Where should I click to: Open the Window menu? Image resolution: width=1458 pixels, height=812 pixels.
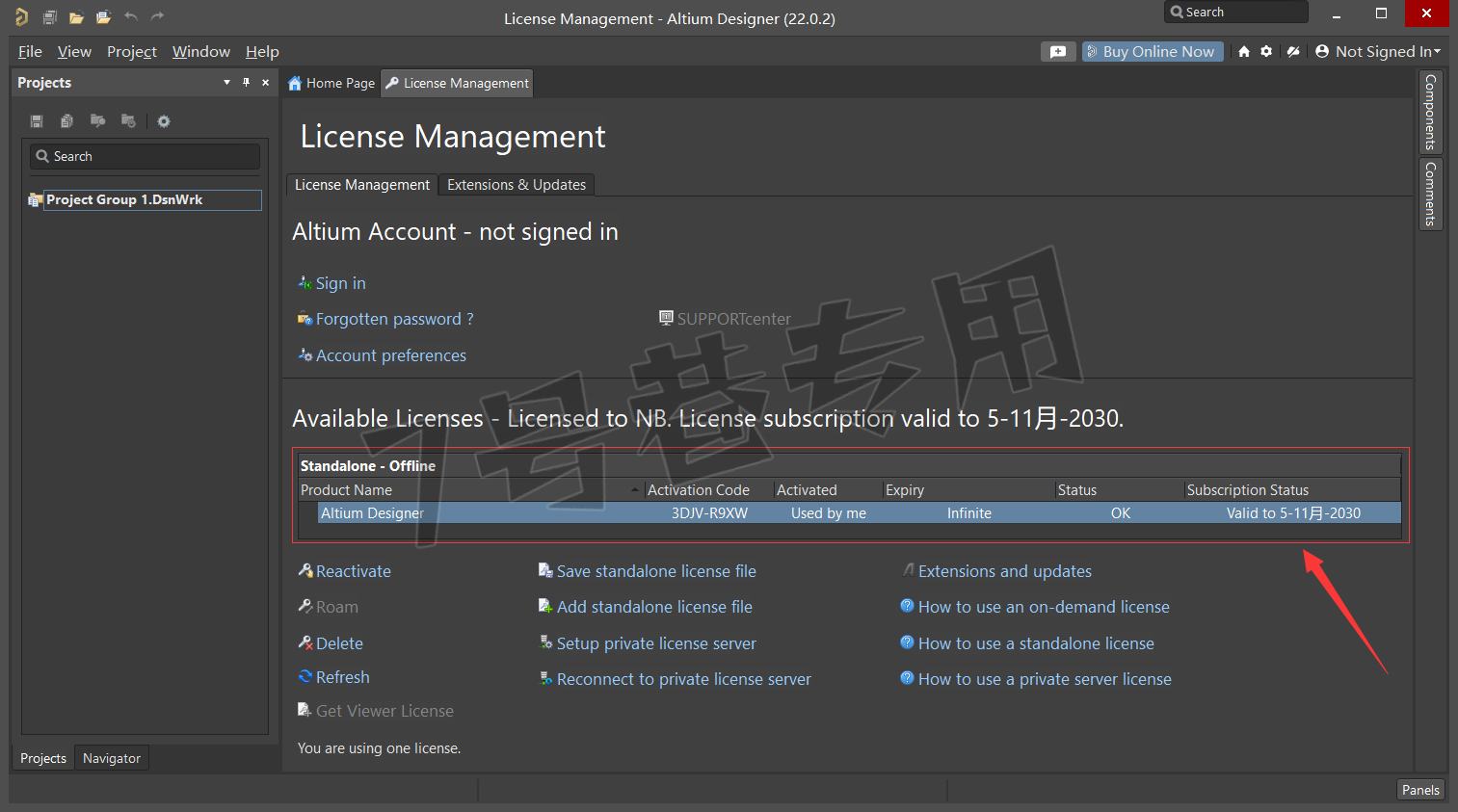[x=201, y=52]
